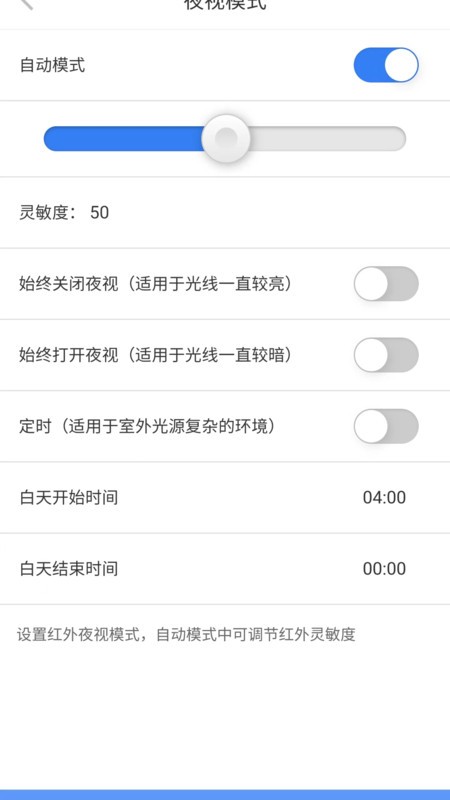Tap the blue bar at the bottom of the screen
Viewport: 450px width, 800px height.
tap(225, 795)
